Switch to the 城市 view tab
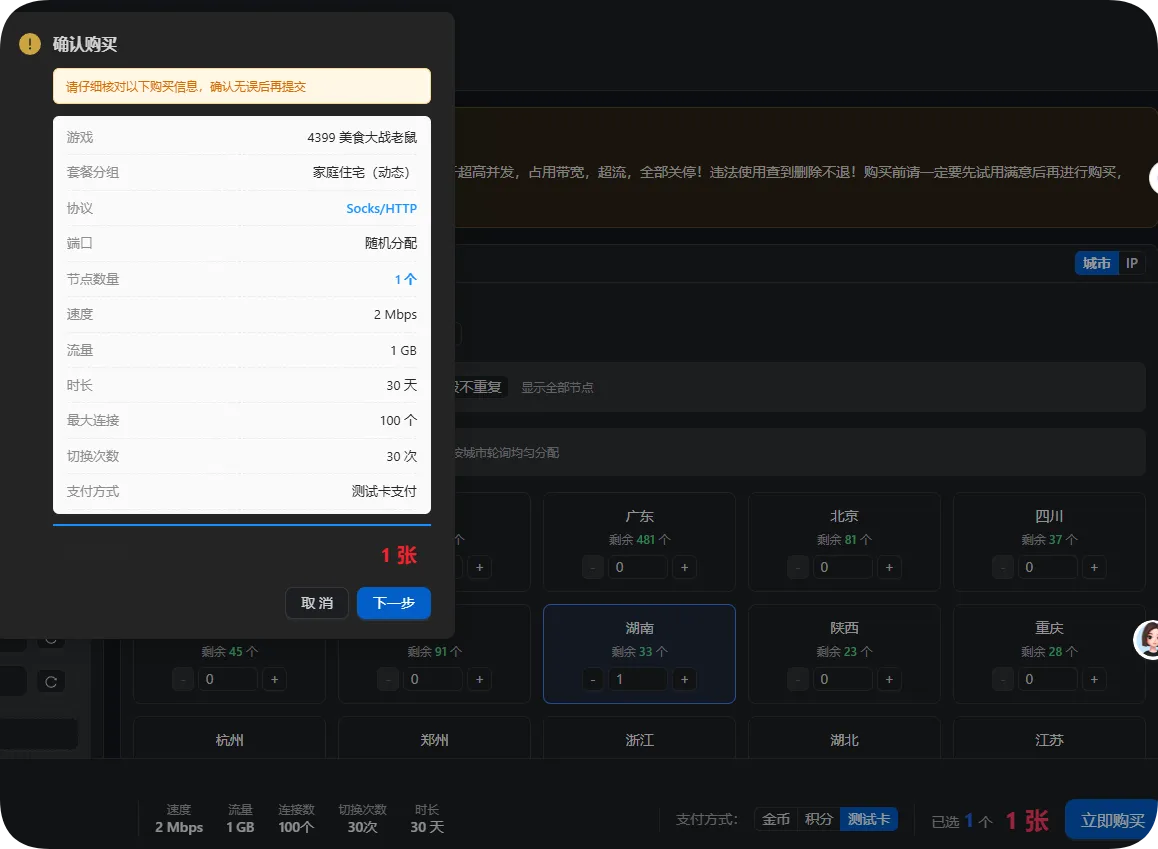The width and height of the screenshot is (1158, 849). [1097, 264]
